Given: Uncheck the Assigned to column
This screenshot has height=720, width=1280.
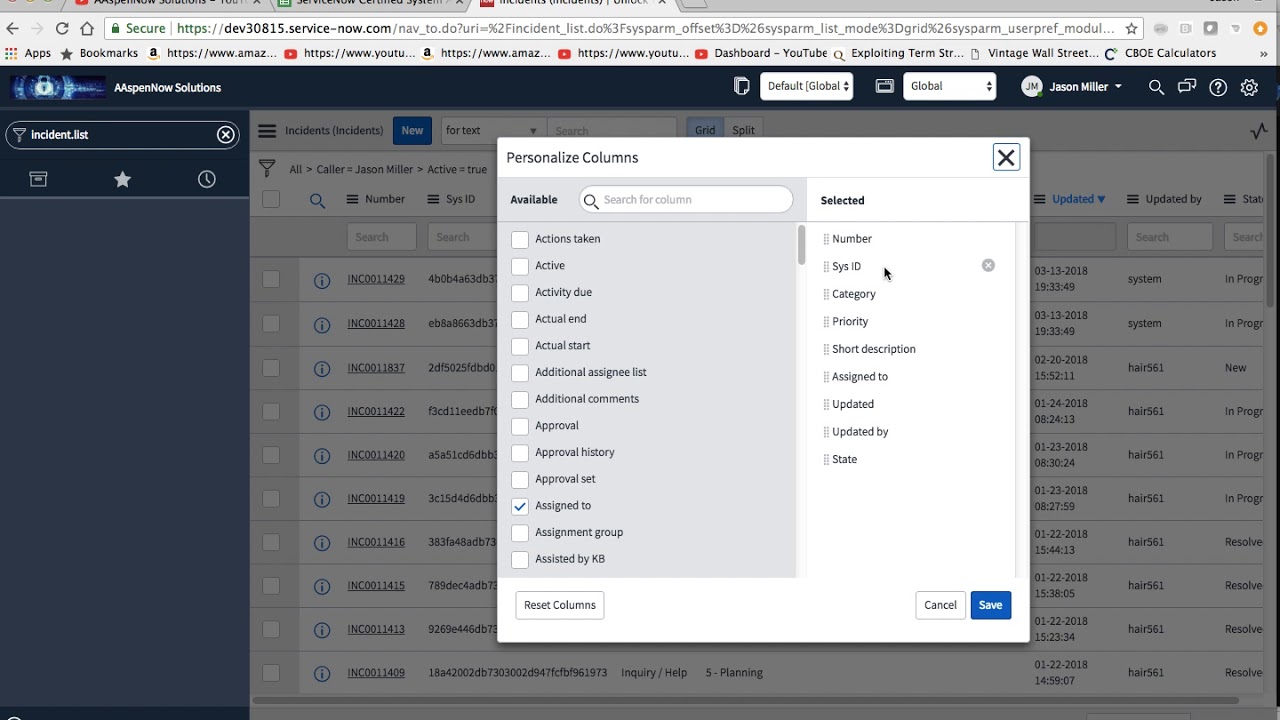Looking at the screenshot, I should [x=520, y=506].
